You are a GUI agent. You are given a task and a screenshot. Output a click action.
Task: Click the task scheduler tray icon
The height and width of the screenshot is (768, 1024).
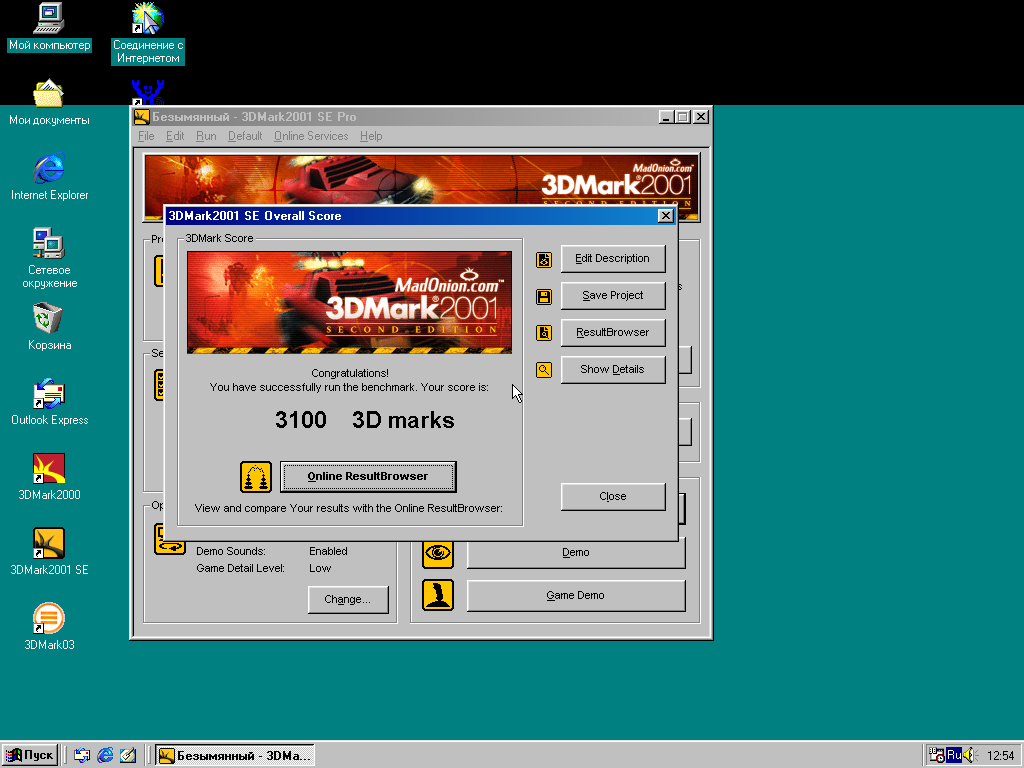click(x=936, y=756)
